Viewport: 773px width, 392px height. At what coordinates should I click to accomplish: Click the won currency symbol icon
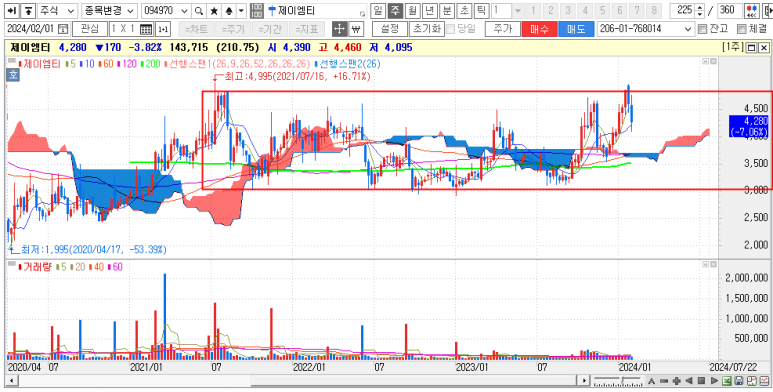point(355,29)
